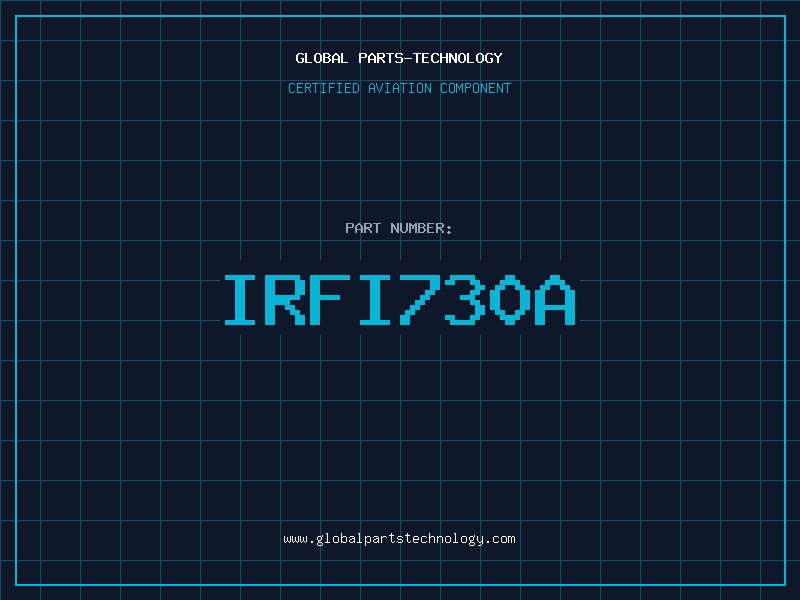Click the GLOBAL PARTS-TECHNOLOGY title heading
Image resolution: width=800 pixels, height=600 pixels.
(x=399, y=58)
